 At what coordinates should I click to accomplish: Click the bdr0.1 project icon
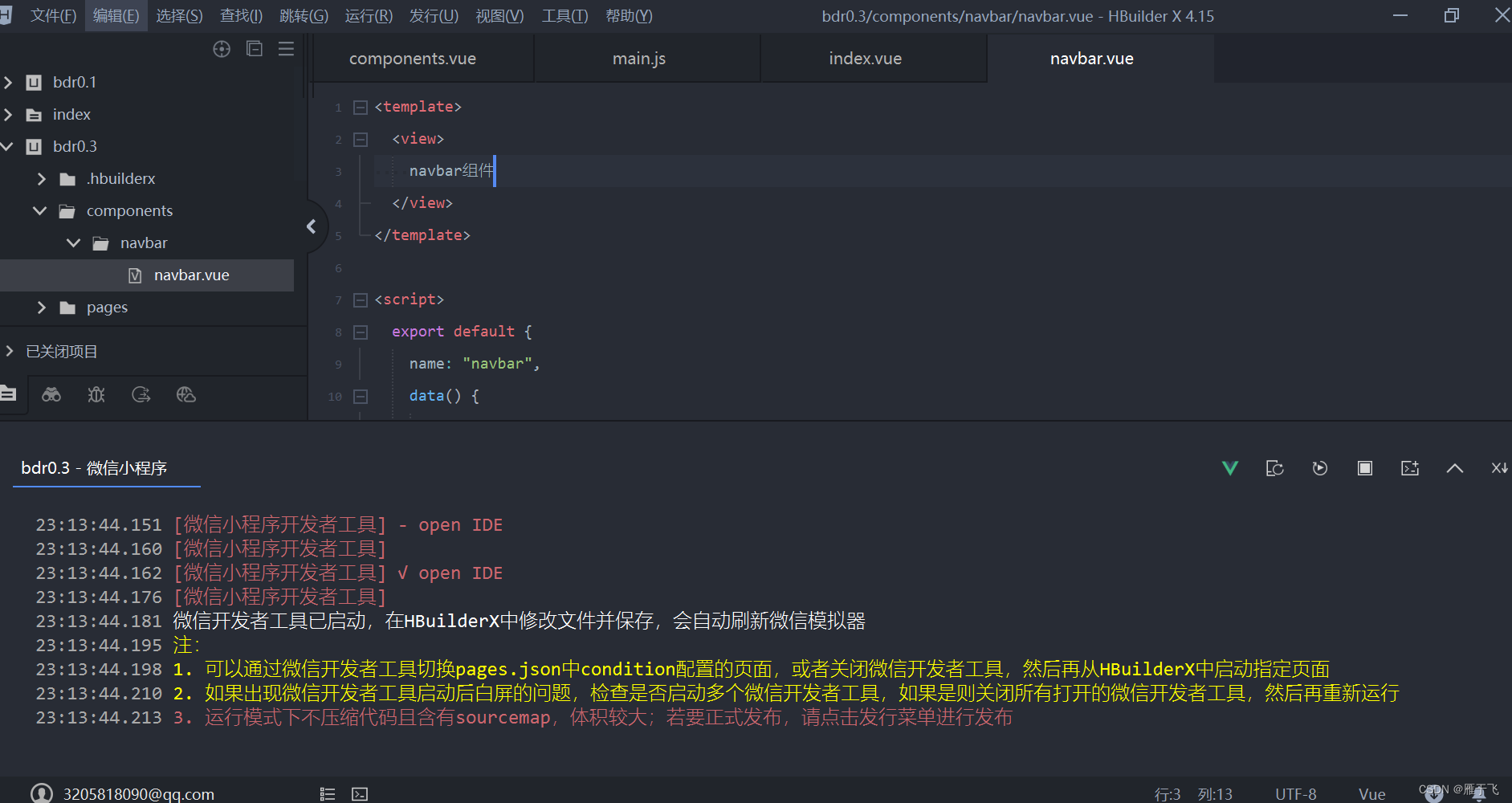pyautogui.click(x=34, y=83)
